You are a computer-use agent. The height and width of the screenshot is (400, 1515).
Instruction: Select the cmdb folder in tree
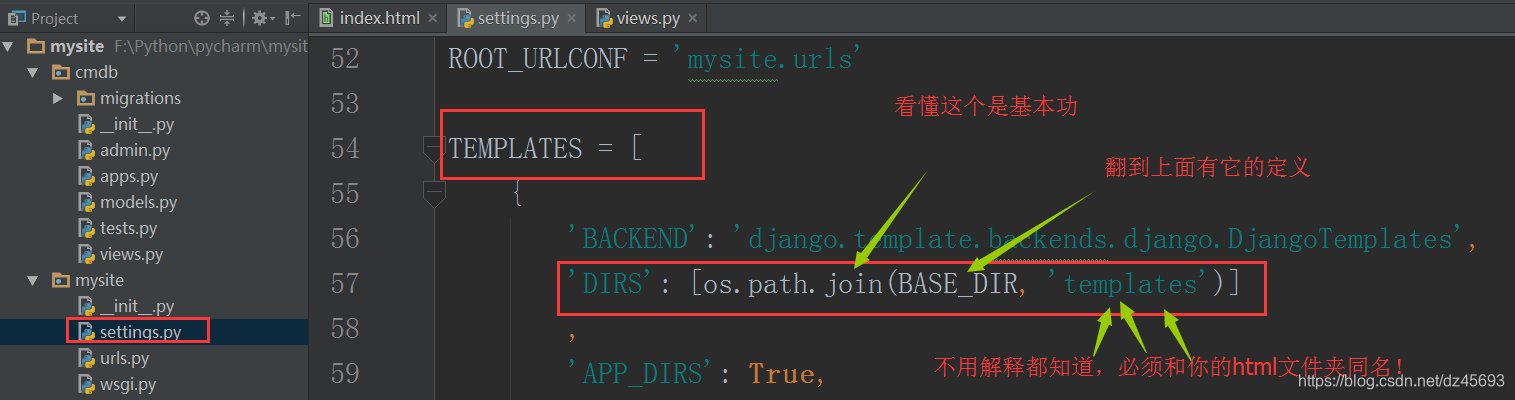point(97,72)
